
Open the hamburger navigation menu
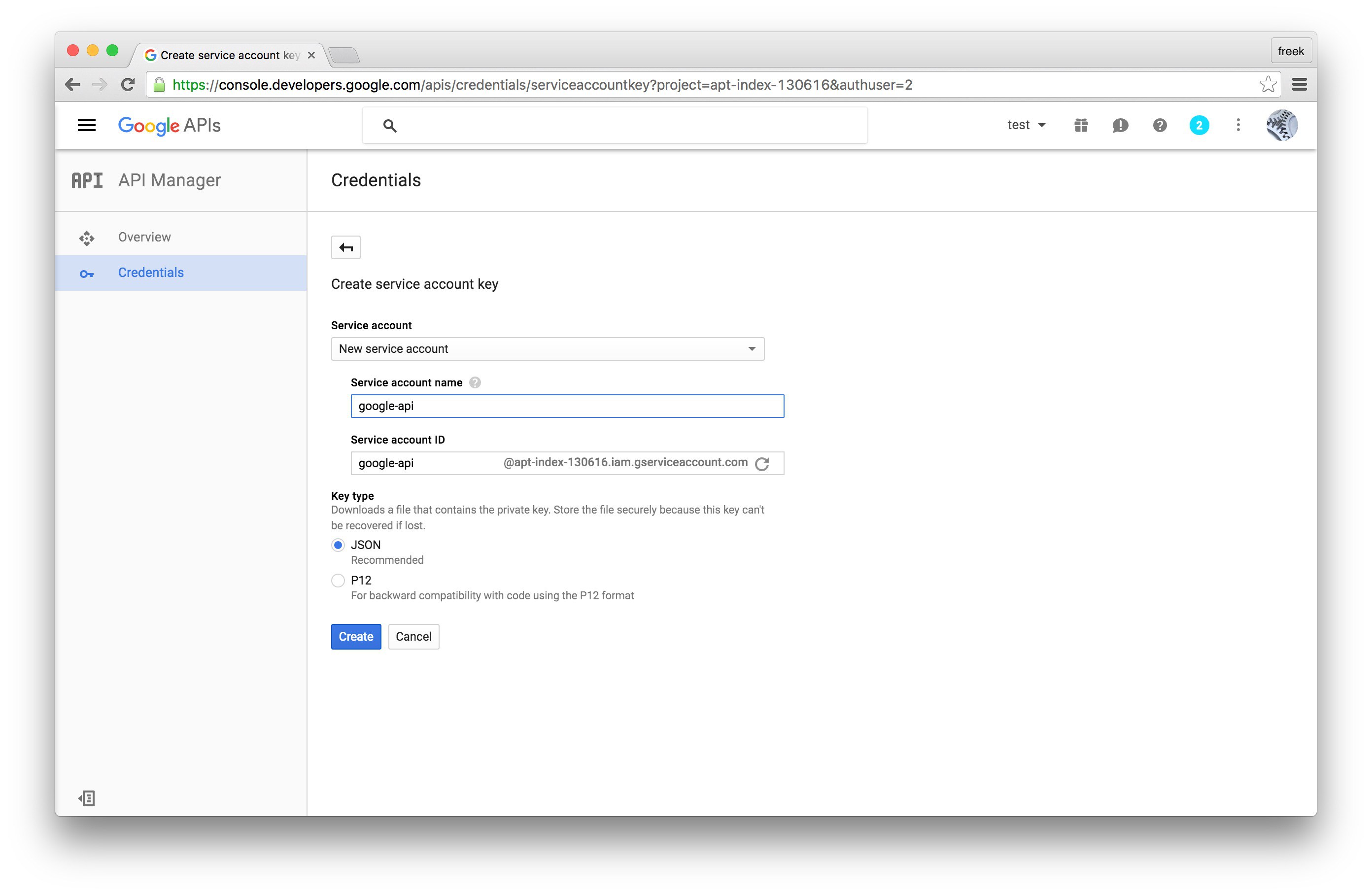(x=86, y=125)
